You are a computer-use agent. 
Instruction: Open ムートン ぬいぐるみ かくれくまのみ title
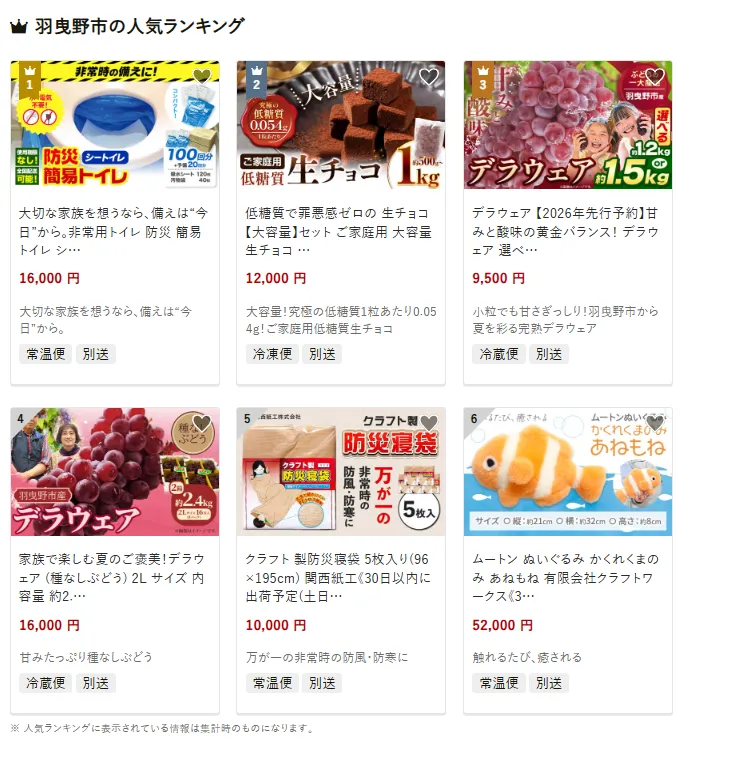(566, 578)
